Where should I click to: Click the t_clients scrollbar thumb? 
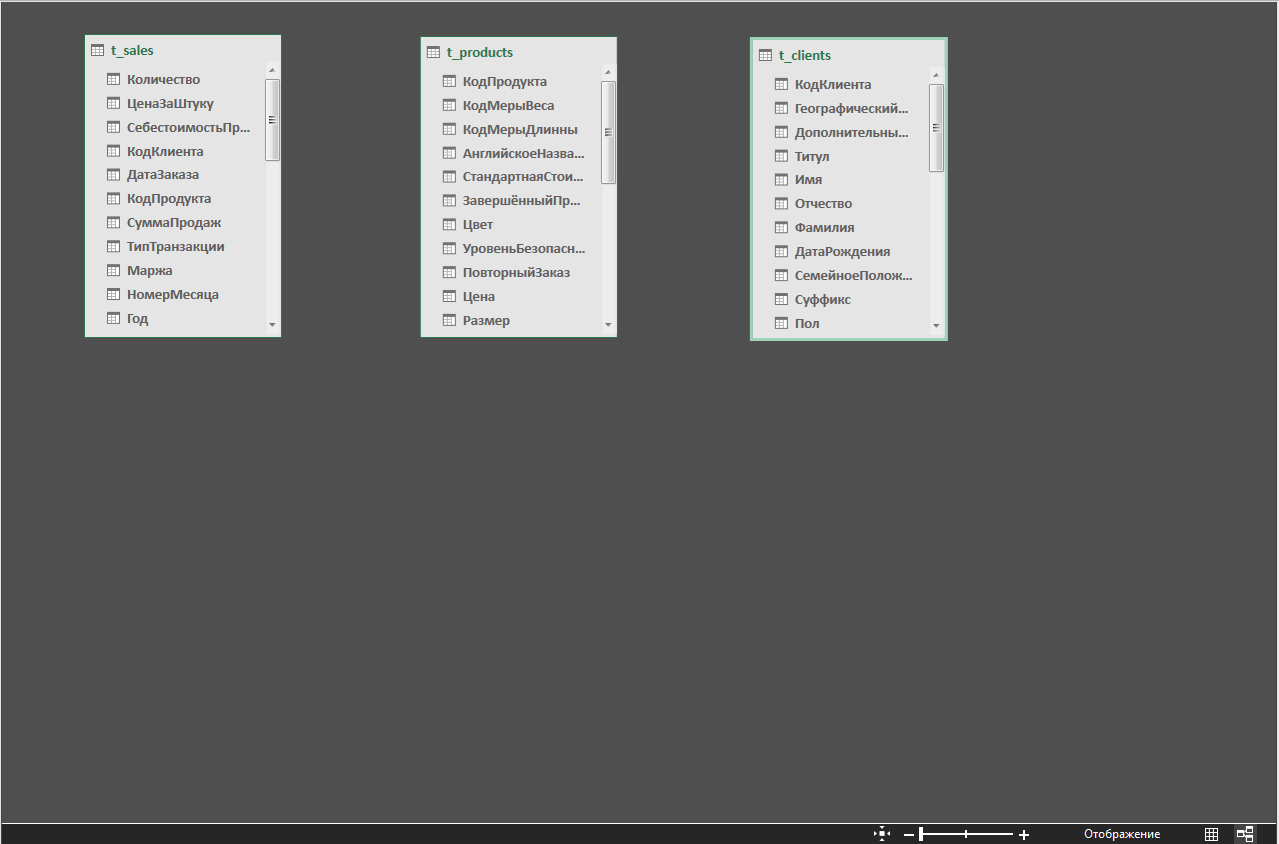point(936,128)
